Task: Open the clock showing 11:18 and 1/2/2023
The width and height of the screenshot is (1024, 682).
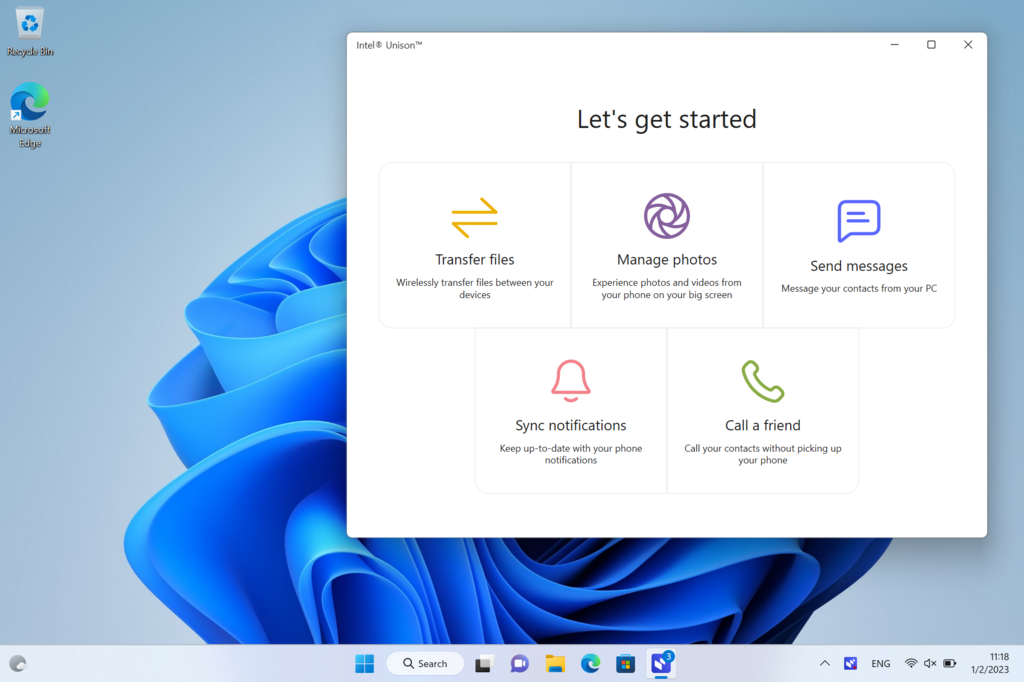Action: point(989,663)
